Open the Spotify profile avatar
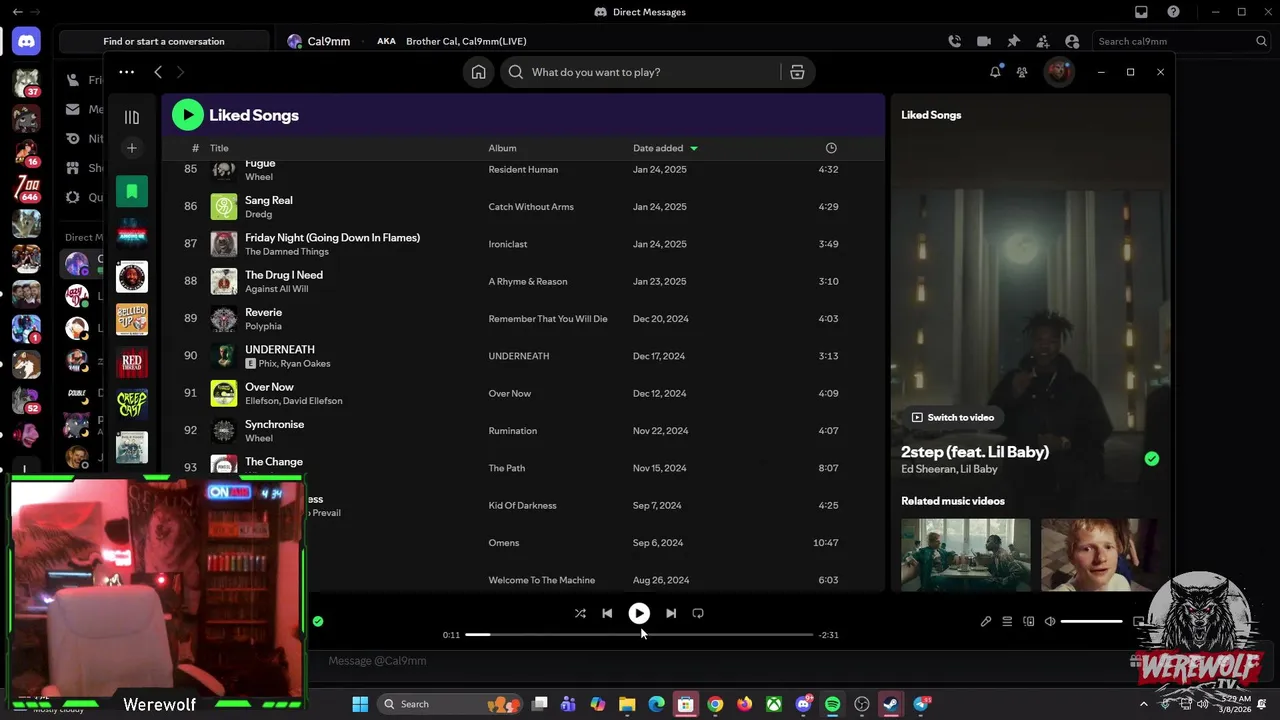1280x720 pixels. [x=1059, y=72]
